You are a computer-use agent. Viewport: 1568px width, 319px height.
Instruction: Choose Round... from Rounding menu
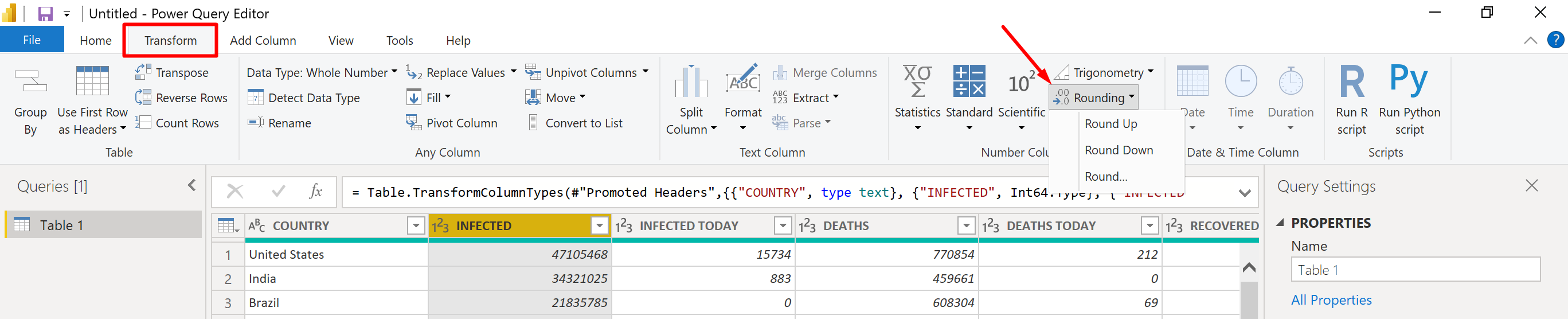[x=1117, y=176]
